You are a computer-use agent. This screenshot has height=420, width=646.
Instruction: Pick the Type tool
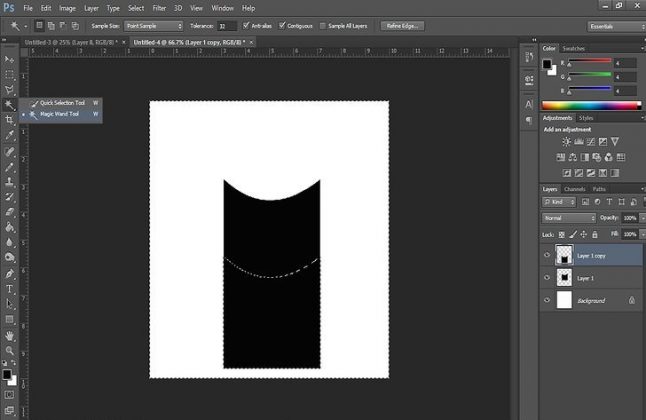click(9, 289)
